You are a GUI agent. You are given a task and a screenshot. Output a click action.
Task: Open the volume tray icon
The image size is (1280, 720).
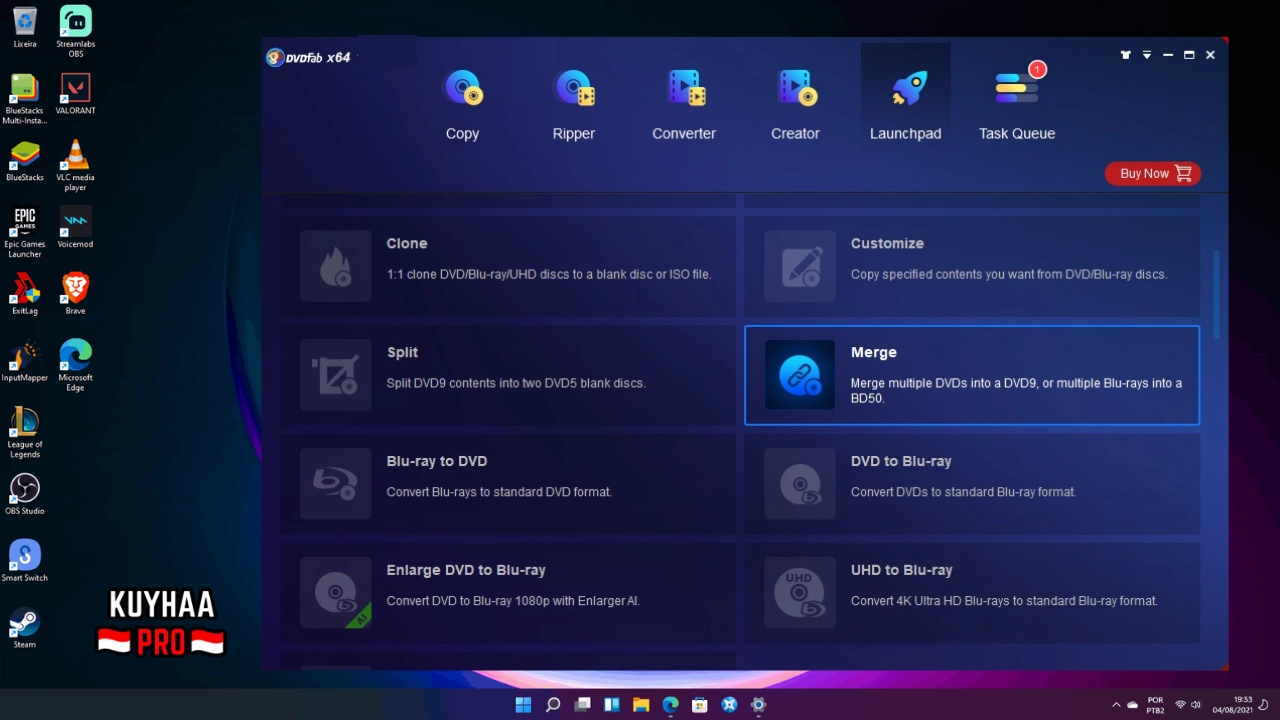(1196, 705)
